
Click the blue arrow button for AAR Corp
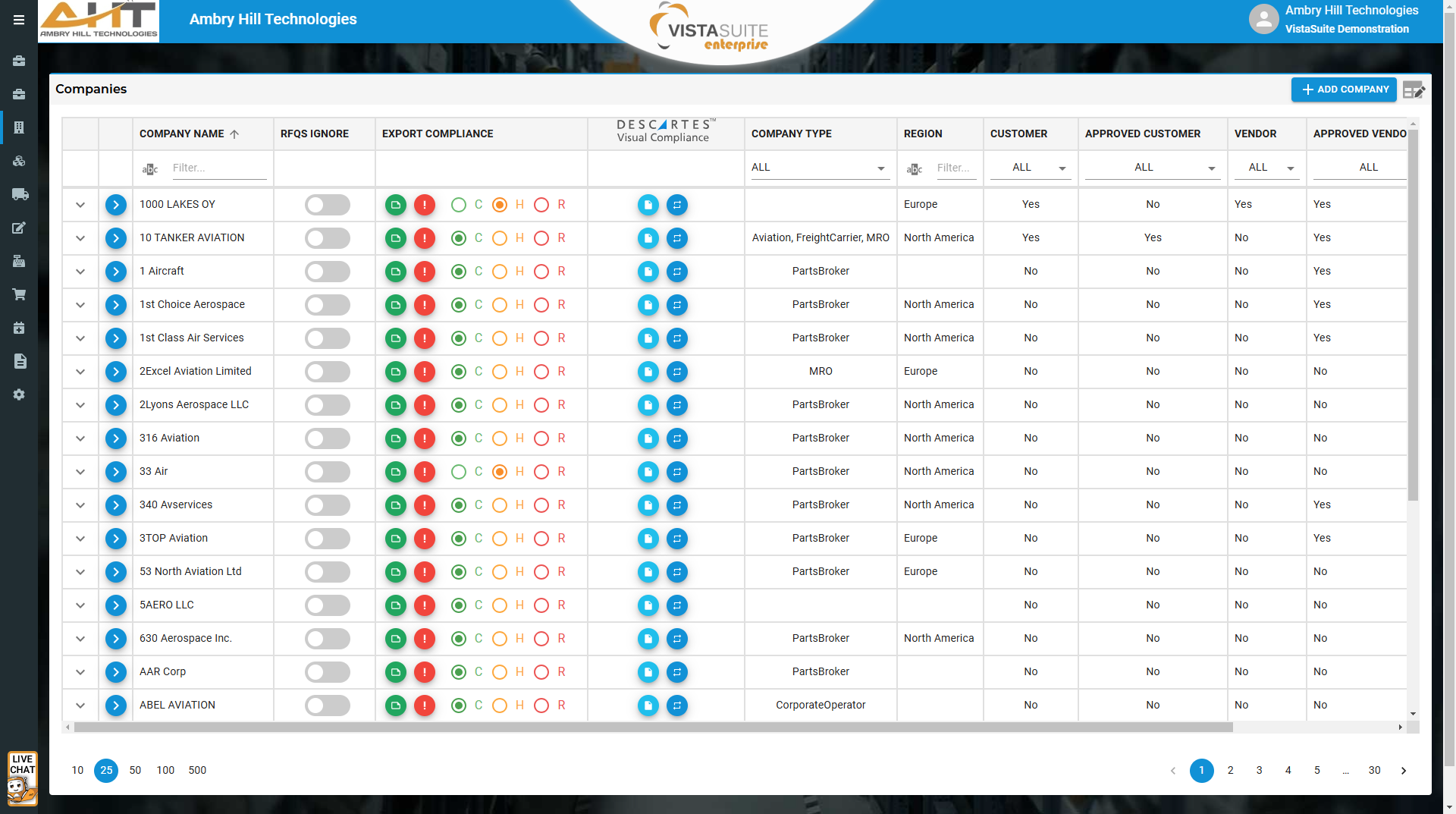click(115, 672)
